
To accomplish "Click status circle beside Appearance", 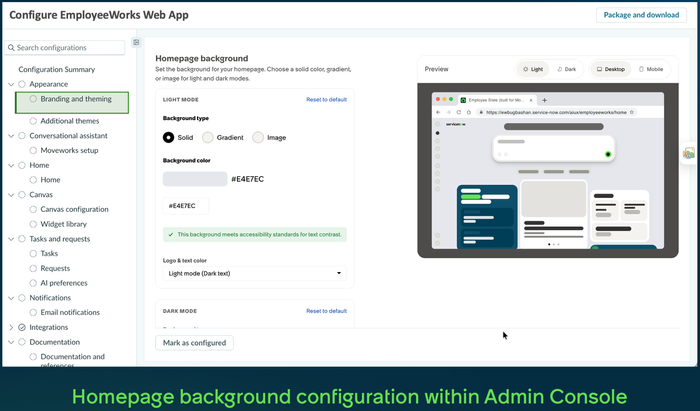I will (x=22, y=84).
